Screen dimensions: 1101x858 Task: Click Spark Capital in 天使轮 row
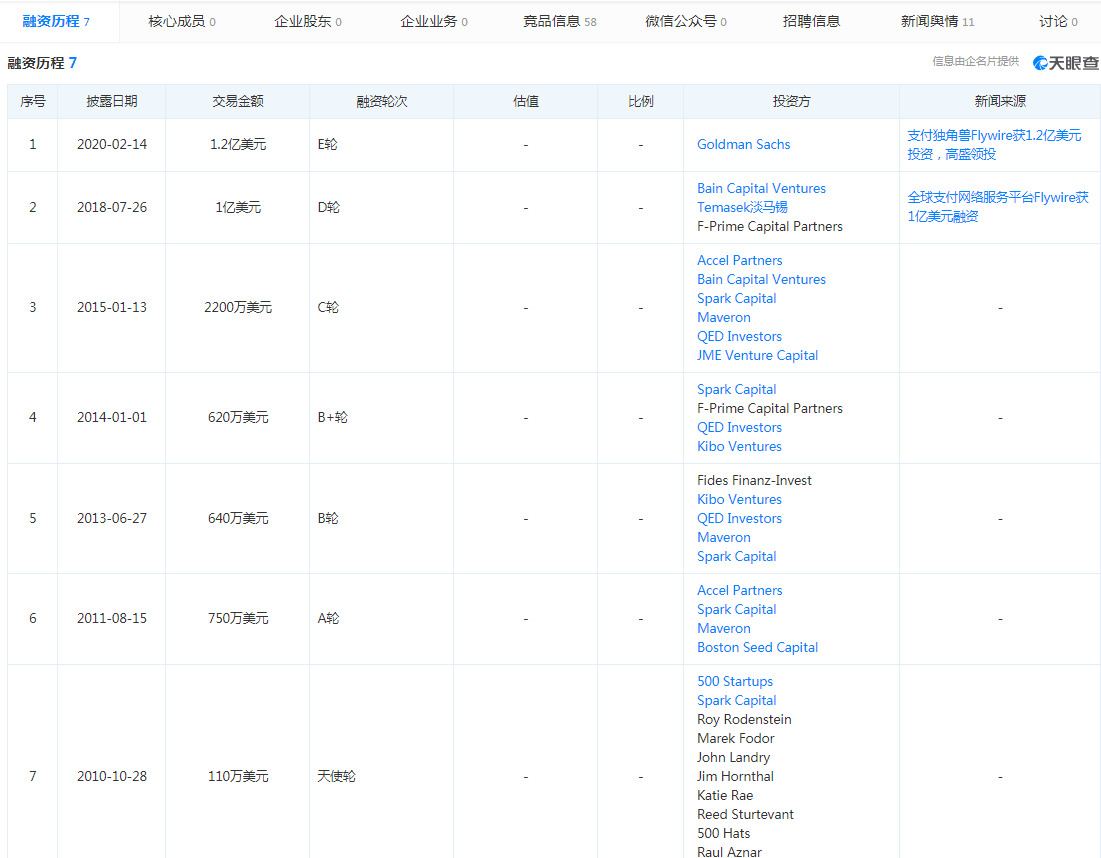(x=737, y=701)
